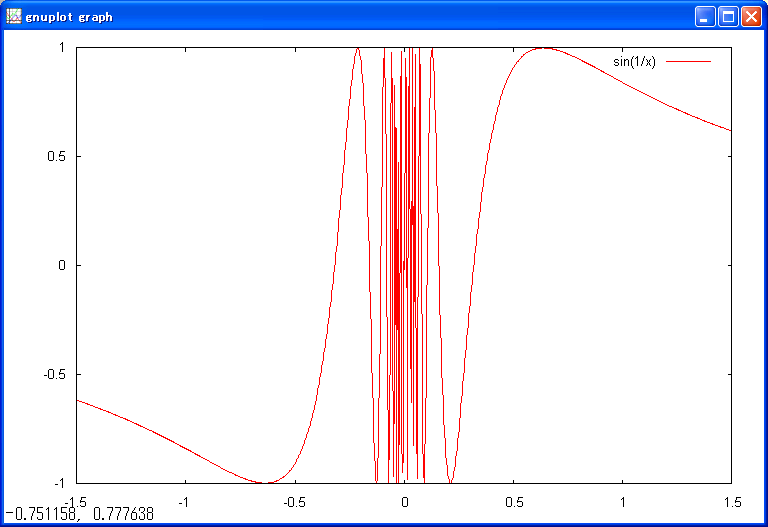
Task: Click the x-axis label 0.5
Action: coord(514,503)
